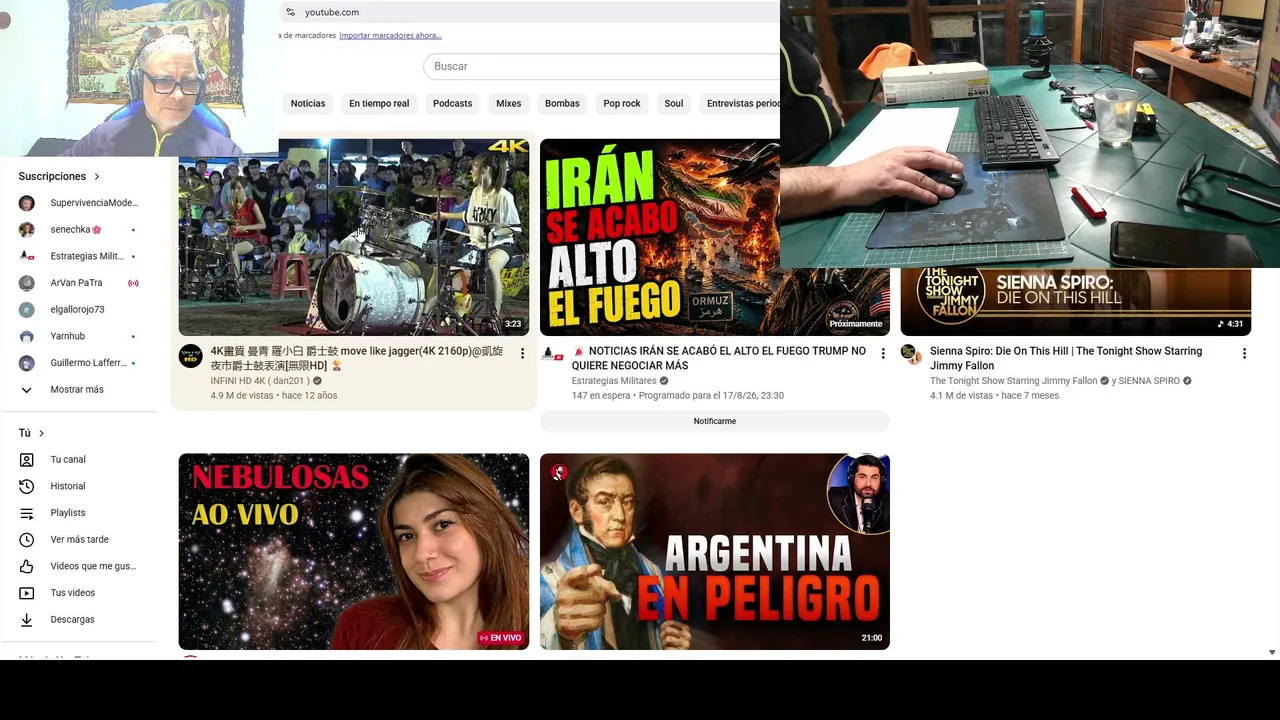Viewport: 1280px width, 720px height.
Task: Switch to the Pop rock chip
Action: tap(622, 104)
